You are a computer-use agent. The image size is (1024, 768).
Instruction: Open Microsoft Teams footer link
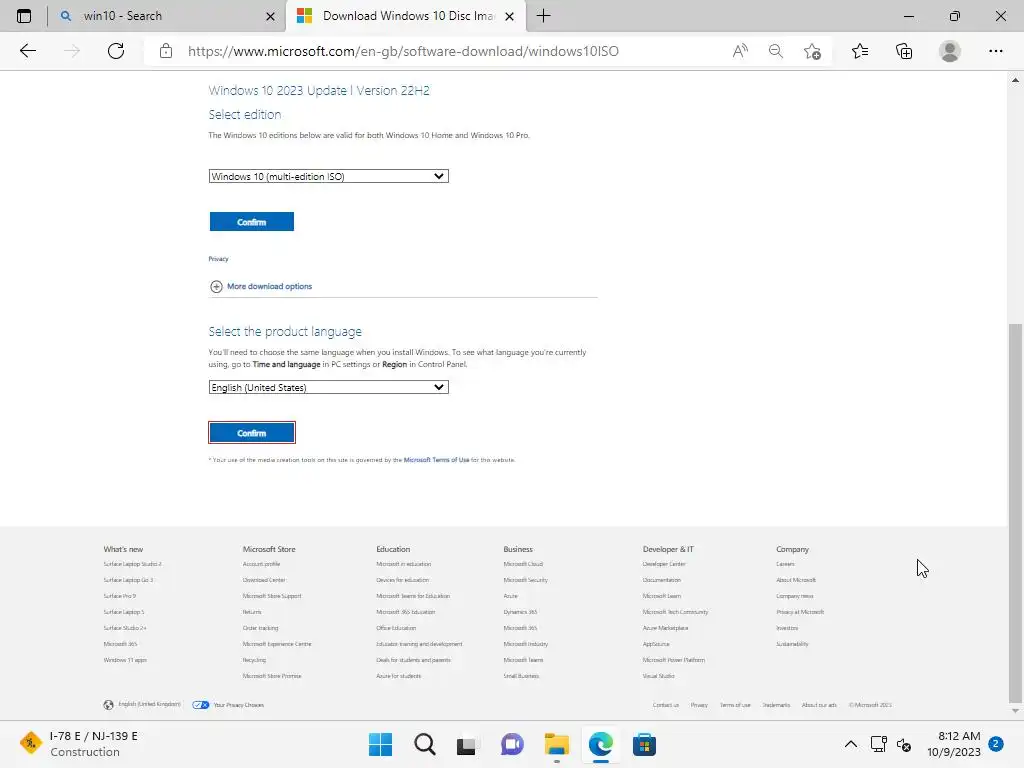coord(523,660)
